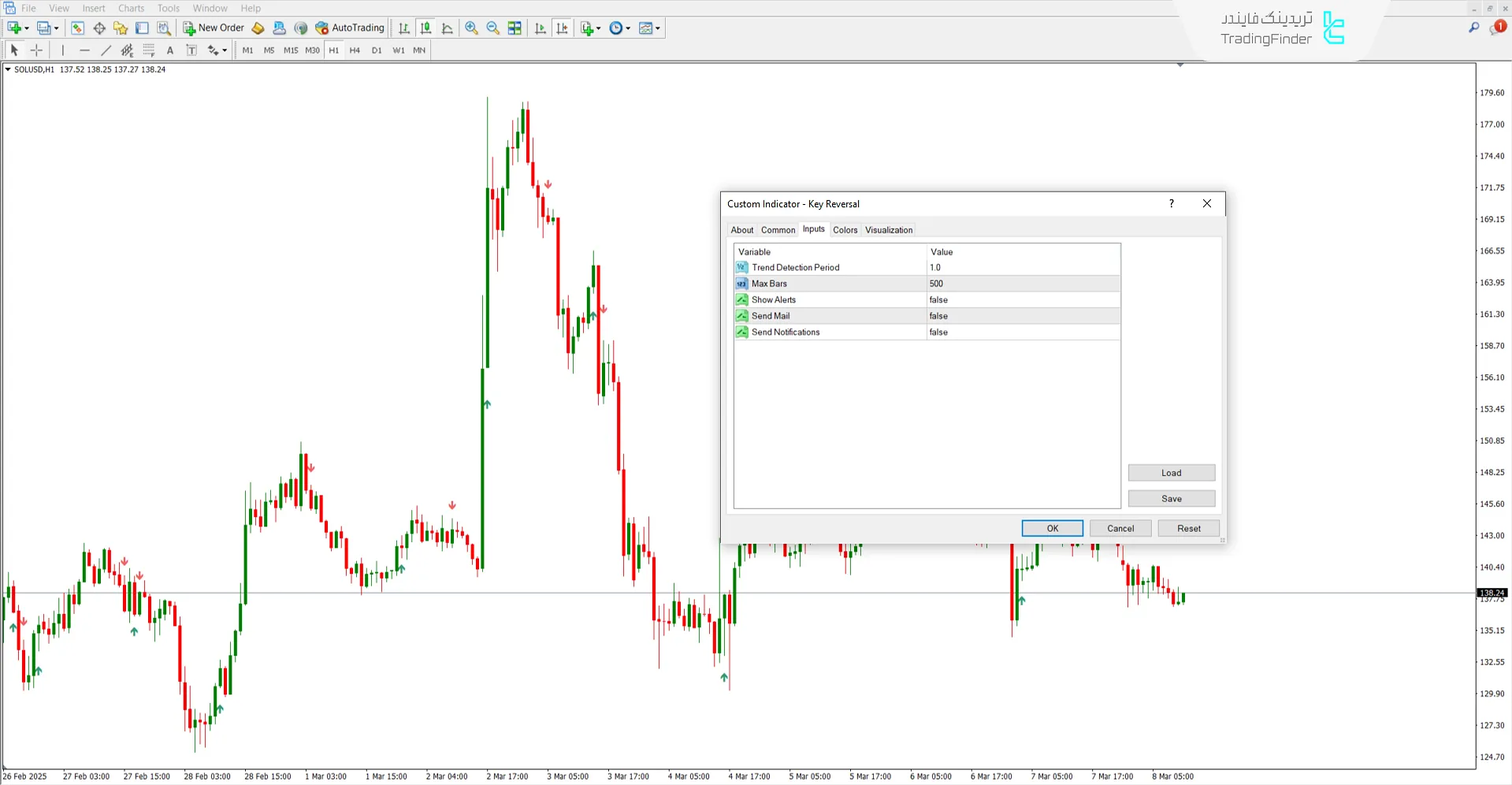1512x785 pixels.
Task: Select the Text label tool
Action: (x=170, y=50)
